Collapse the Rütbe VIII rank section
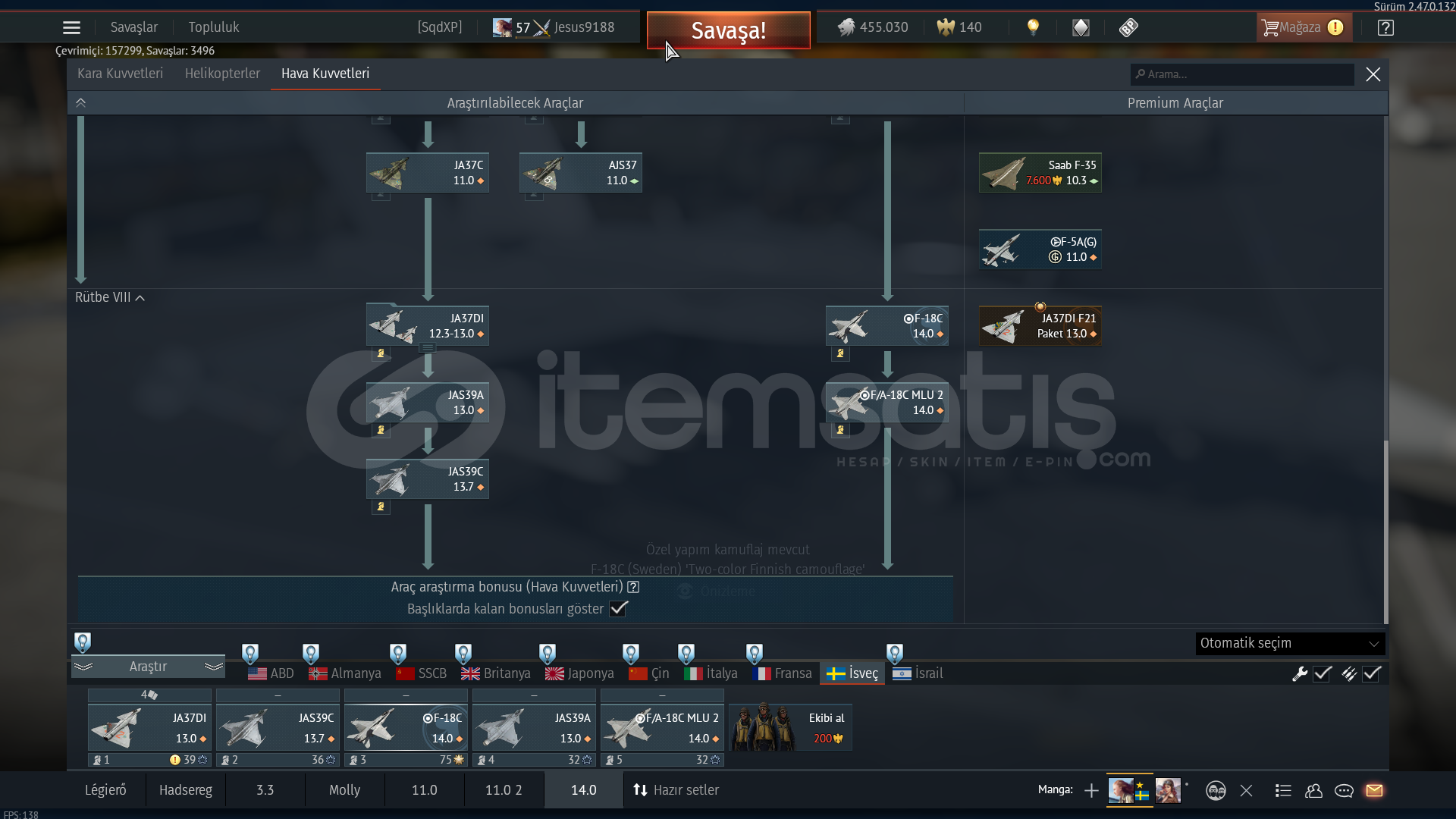 [x=110, y=297]
